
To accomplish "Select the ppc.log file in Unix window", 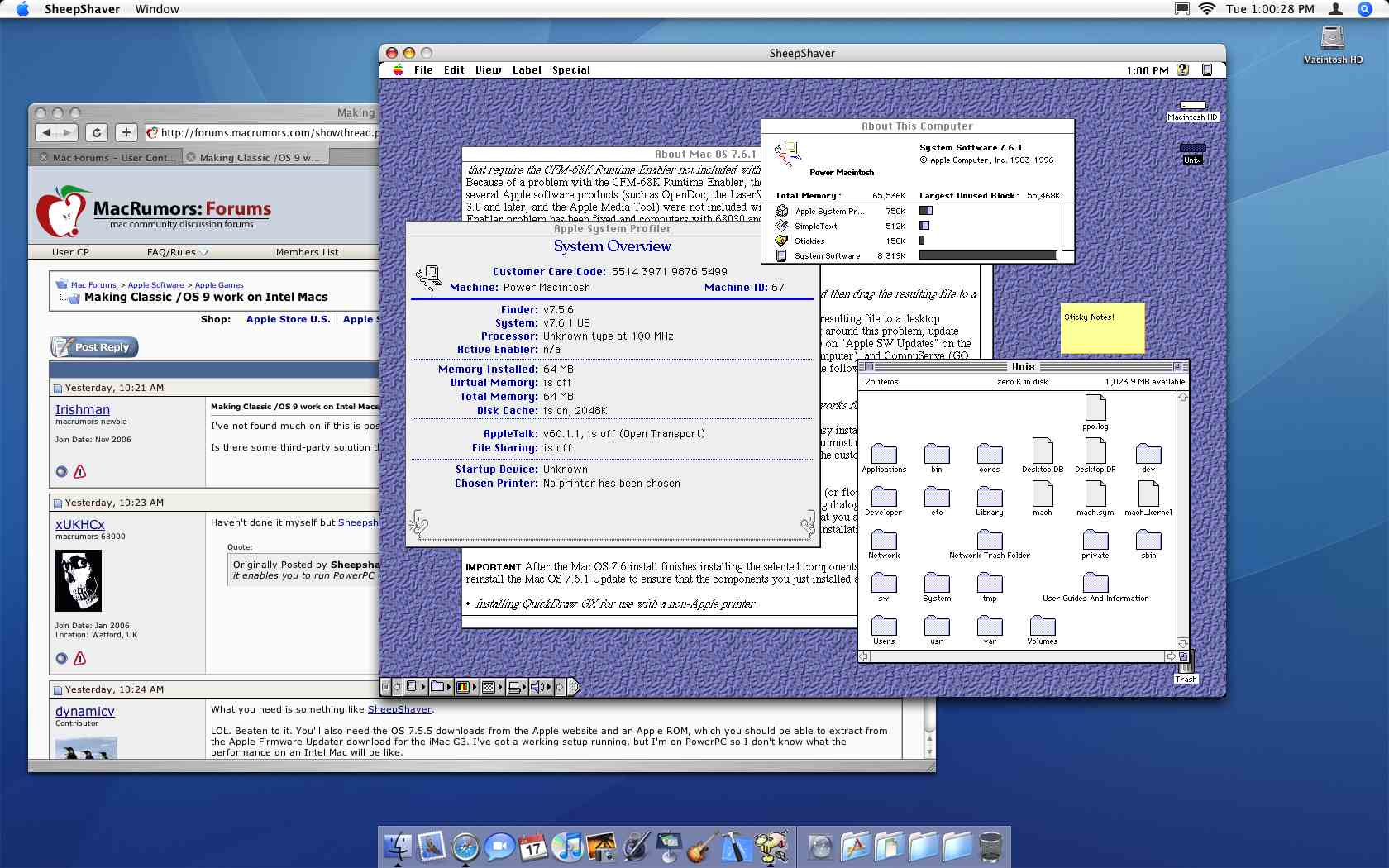I will [x=1095, y=413].
